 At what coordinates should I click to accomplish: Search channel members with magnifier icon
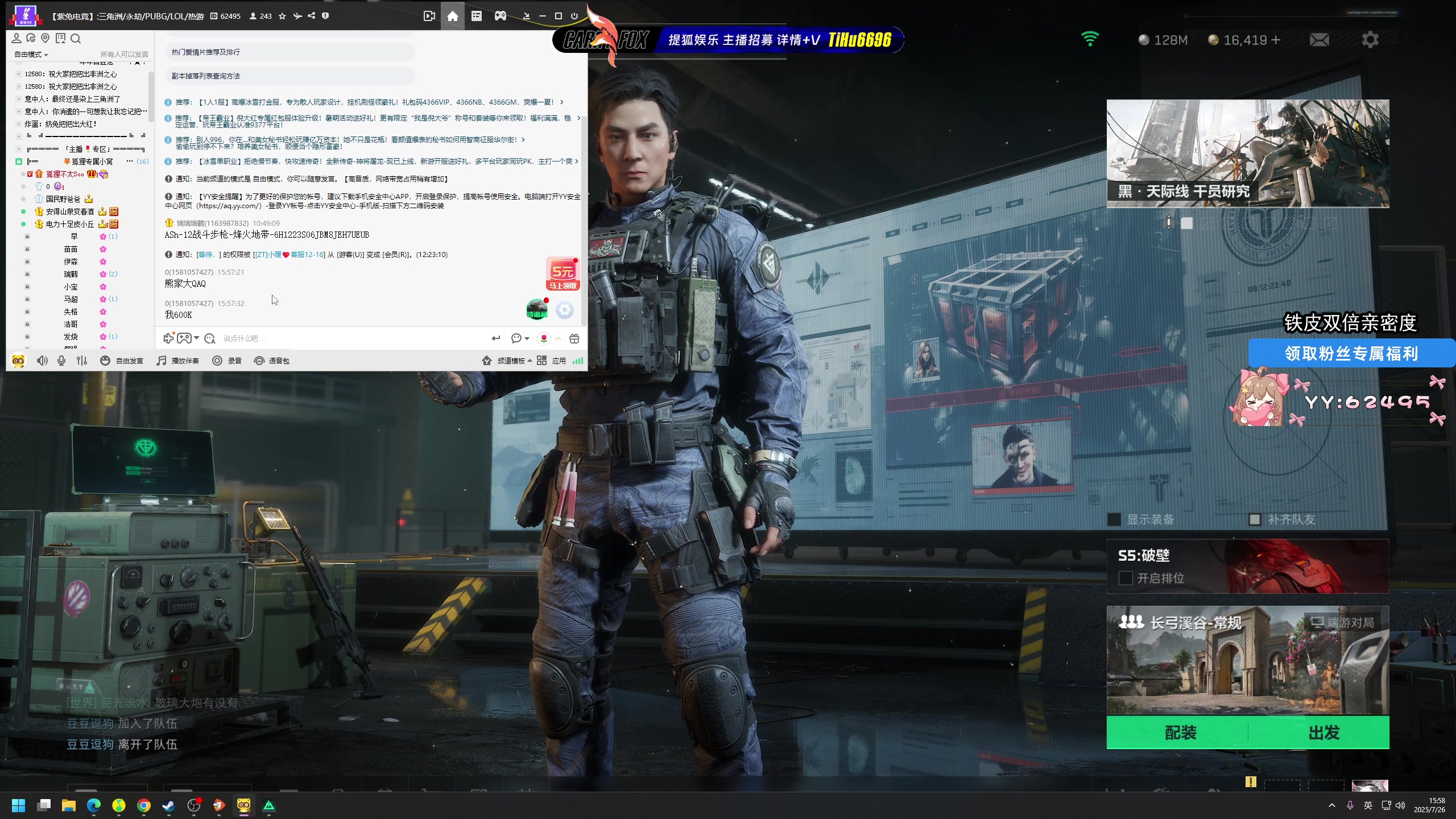[76, 38]
